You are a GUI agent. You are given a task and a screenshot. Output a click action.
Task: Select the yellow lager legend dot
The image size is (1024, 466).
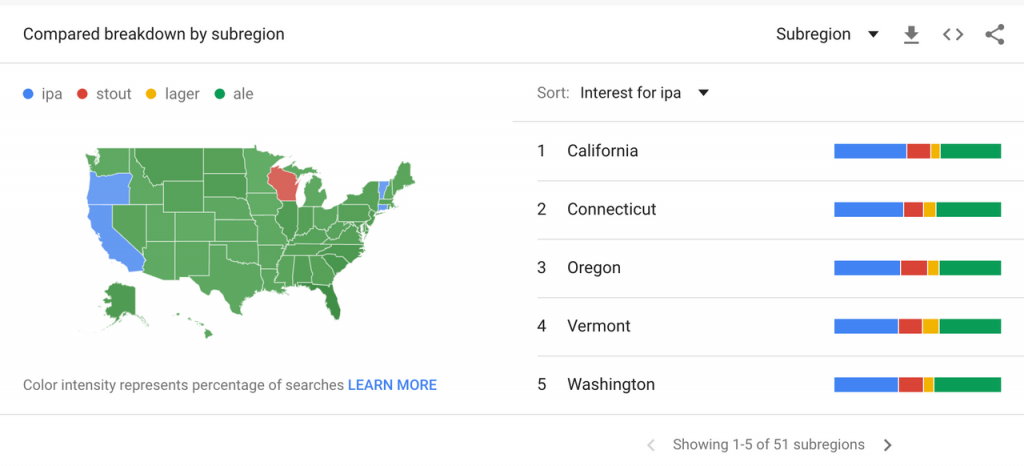[151, 95]
